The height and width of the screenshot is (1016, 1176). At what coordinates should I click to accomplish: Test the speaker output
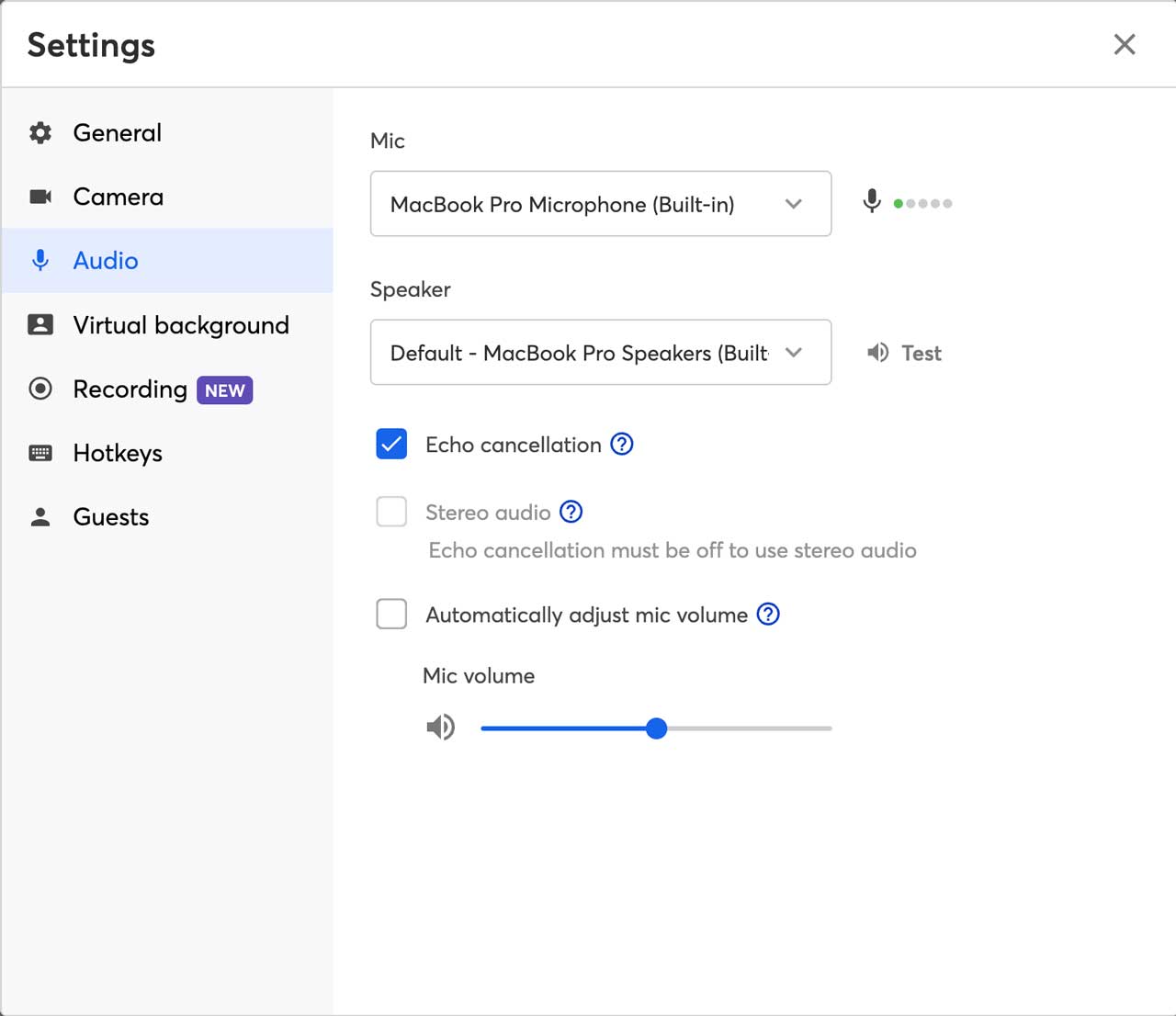(x=905, y=353)
